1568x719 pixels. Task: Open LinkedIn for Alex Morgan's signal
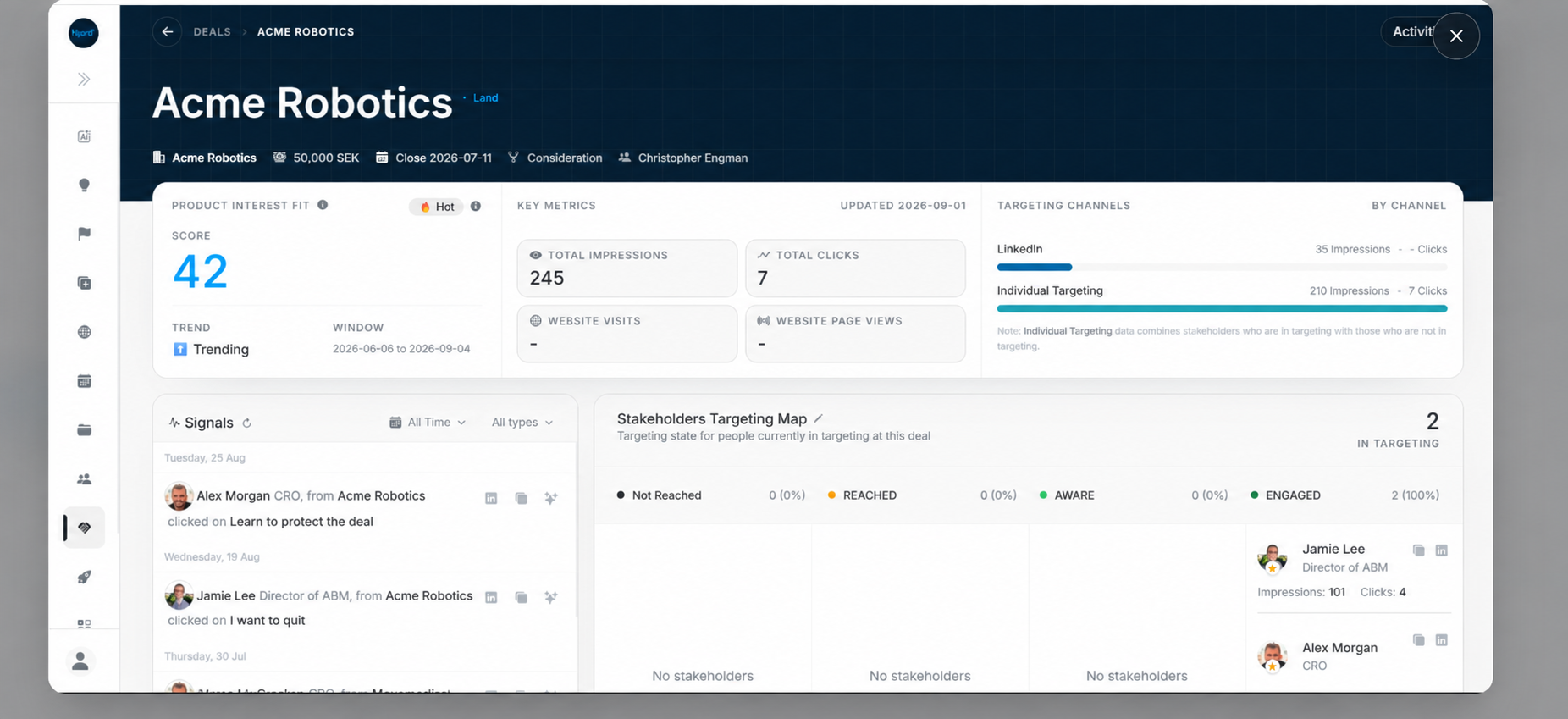point(491,498)
